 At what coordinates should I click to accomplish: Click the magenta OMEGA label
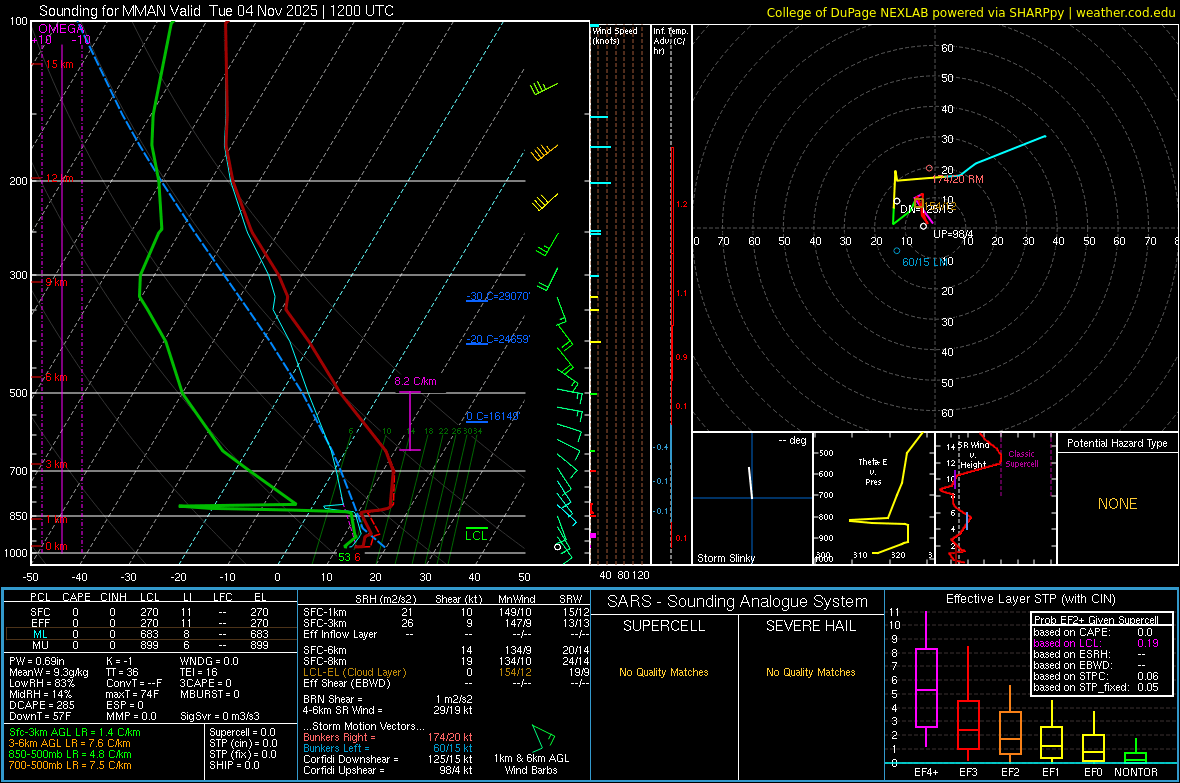60,29
